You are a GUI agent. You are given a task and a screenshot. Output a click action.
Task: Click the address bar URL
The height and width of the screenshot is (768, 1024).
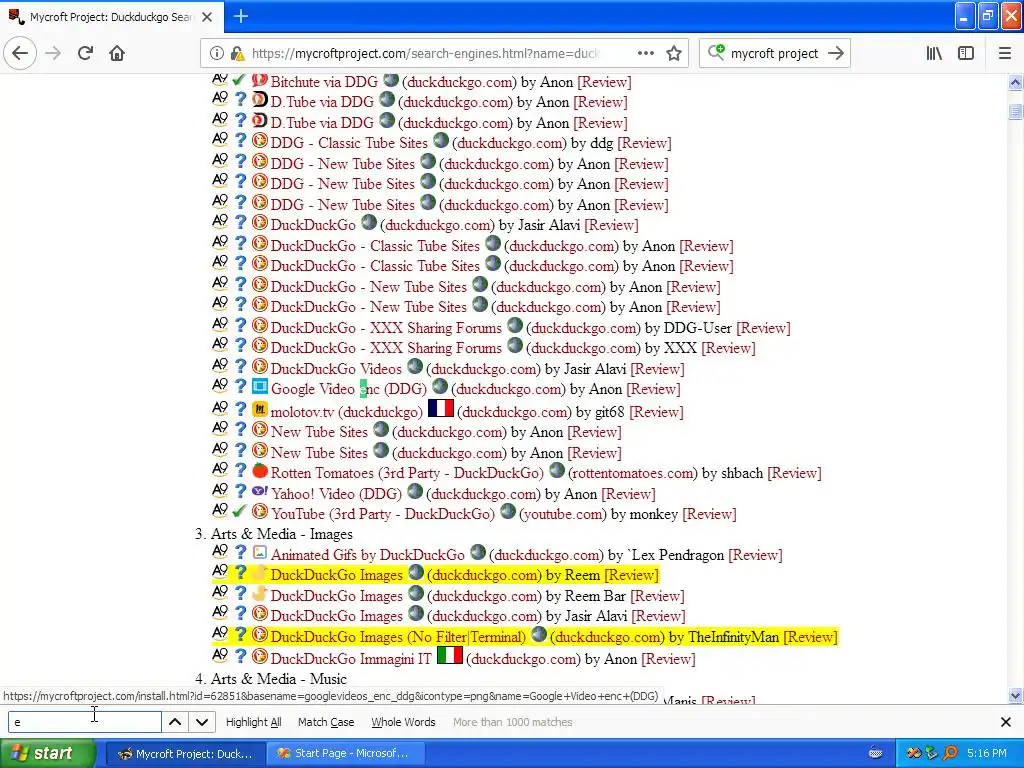pyautogui.click(x=426, y=54)
